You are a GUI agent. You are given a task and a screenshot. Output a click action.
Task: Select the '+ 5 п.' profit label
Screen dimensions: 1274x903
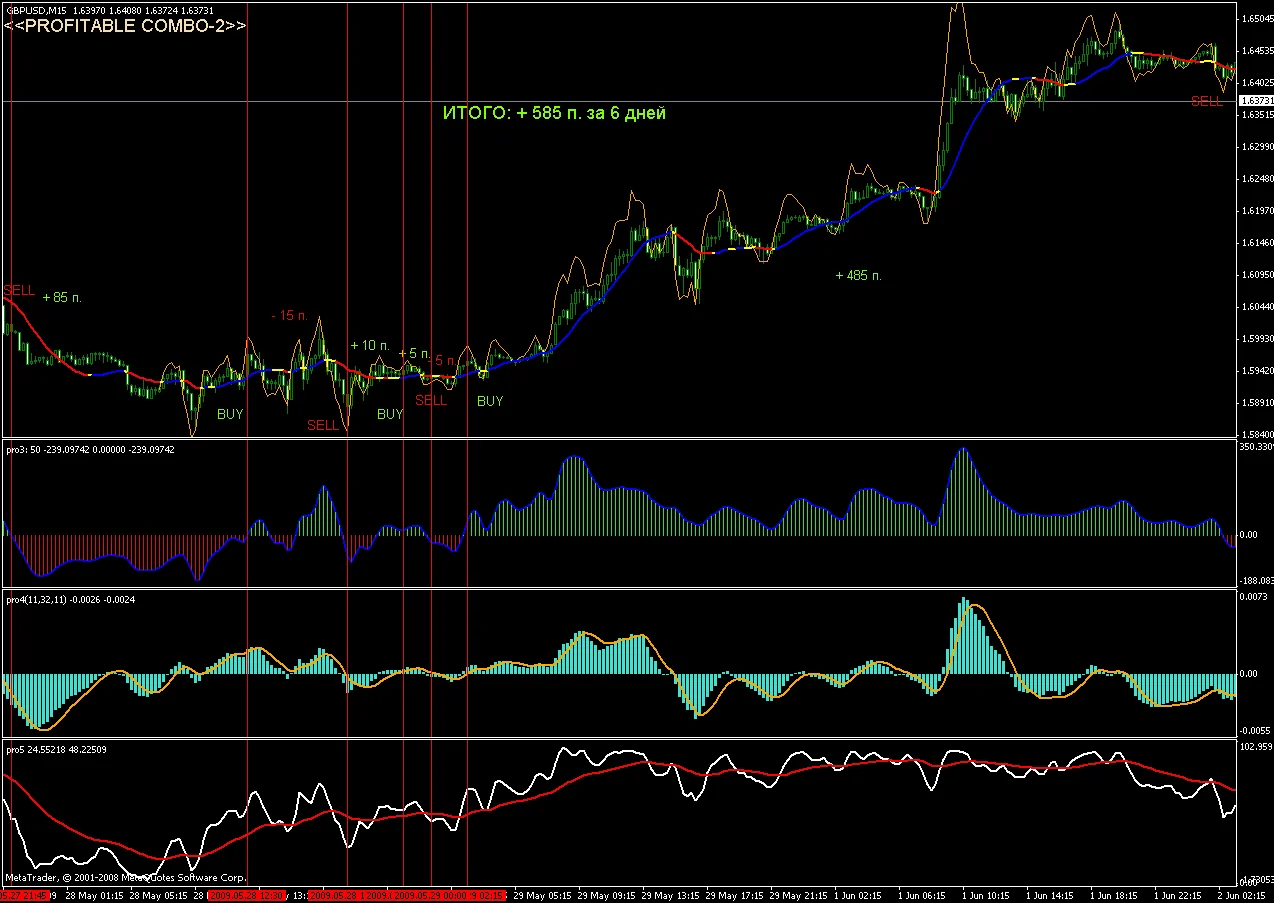414,354
